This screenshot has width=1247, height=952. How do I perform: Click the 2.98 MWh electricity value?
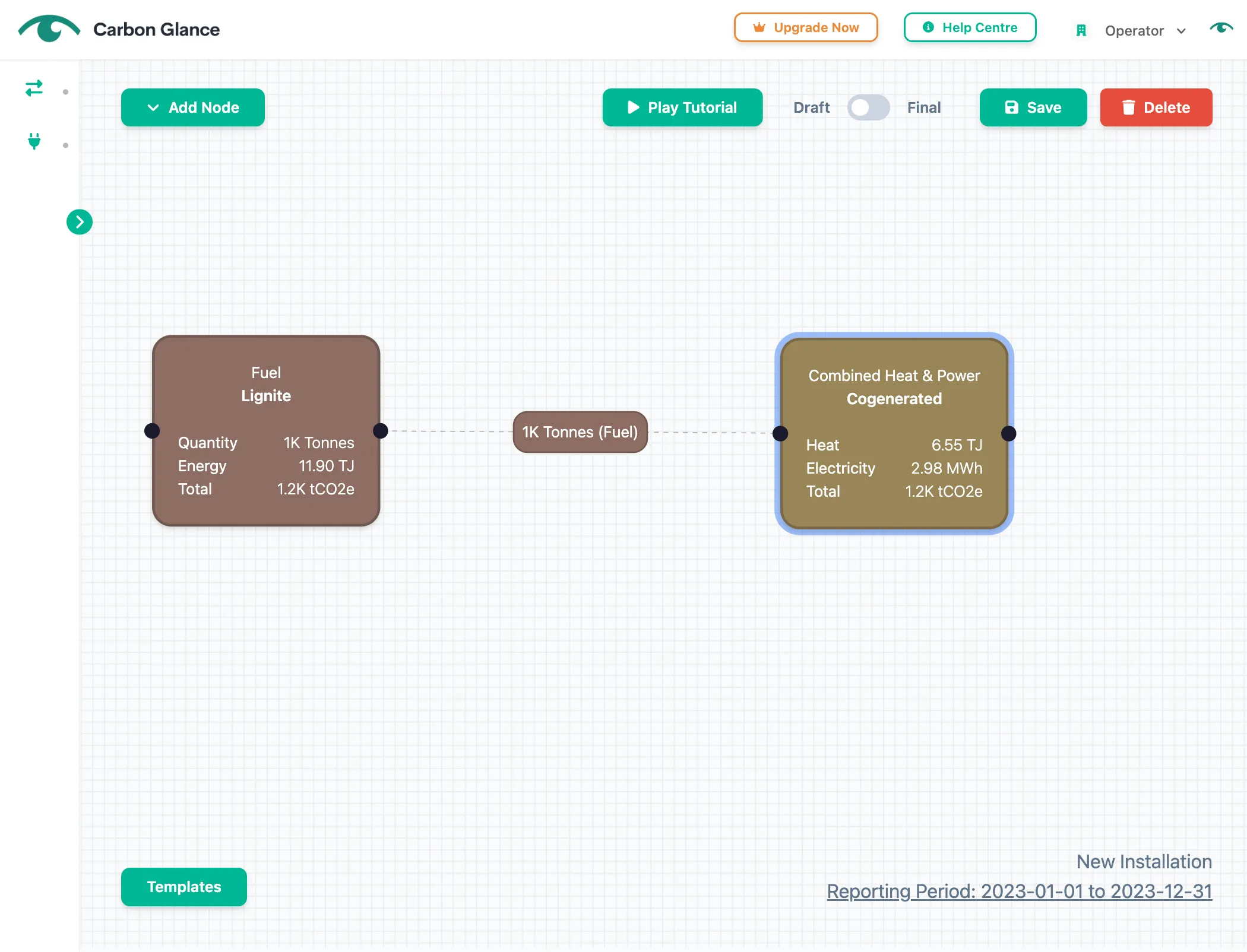point(947,468)
